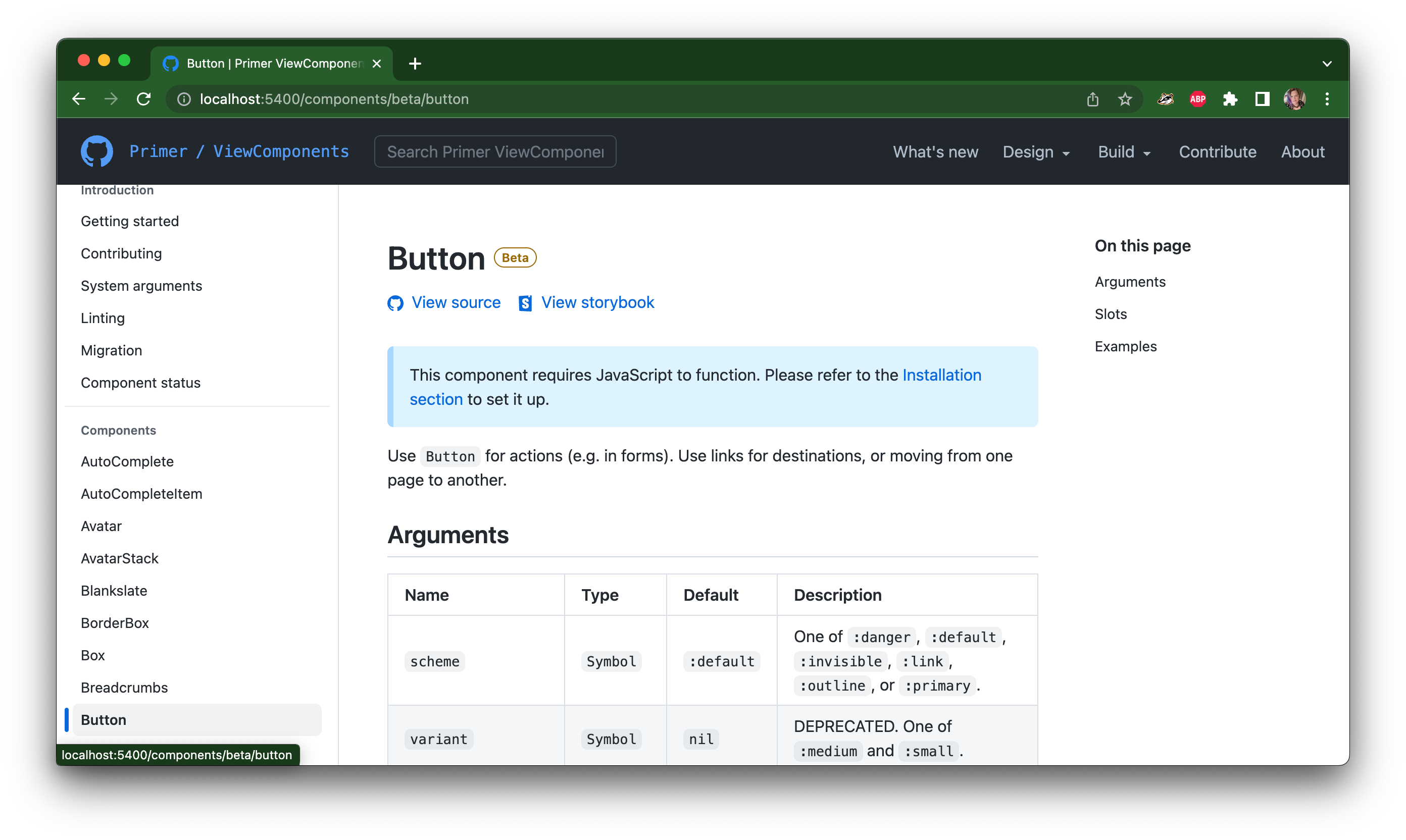Open Chrome three-dot menu

pos(1327,99)
